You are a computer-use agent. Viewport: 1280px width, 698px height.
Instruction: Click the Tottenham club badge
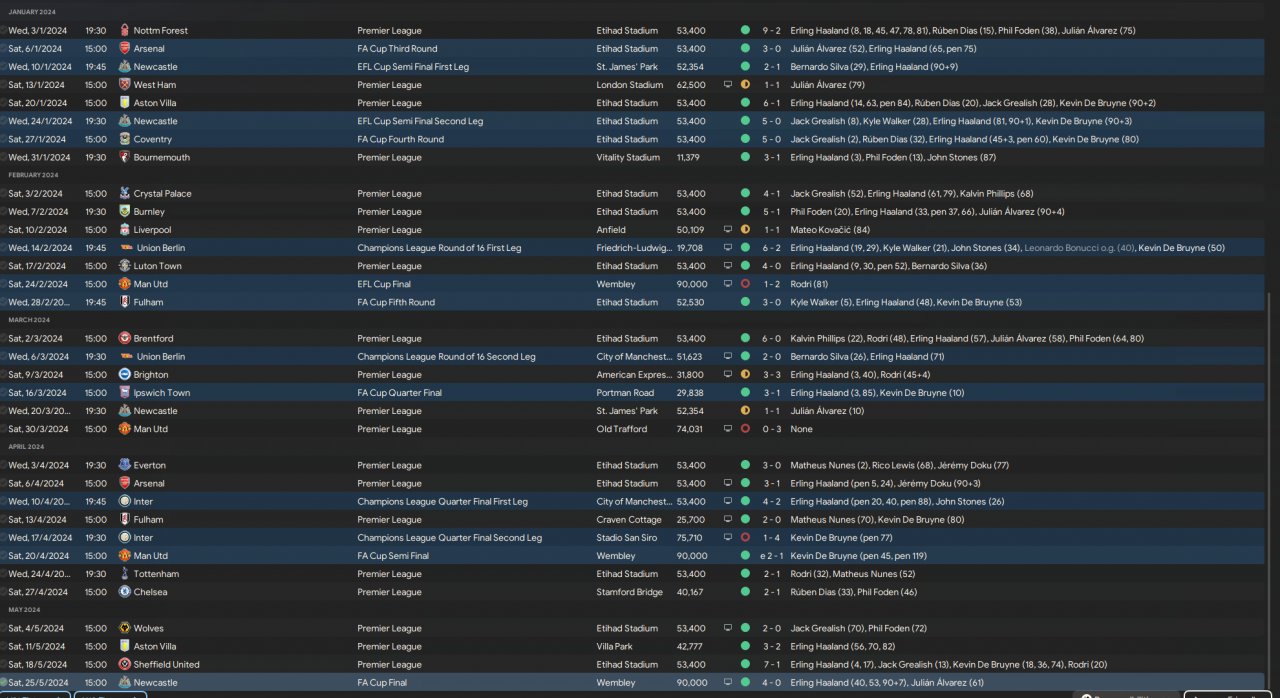(x=124, y=574)
